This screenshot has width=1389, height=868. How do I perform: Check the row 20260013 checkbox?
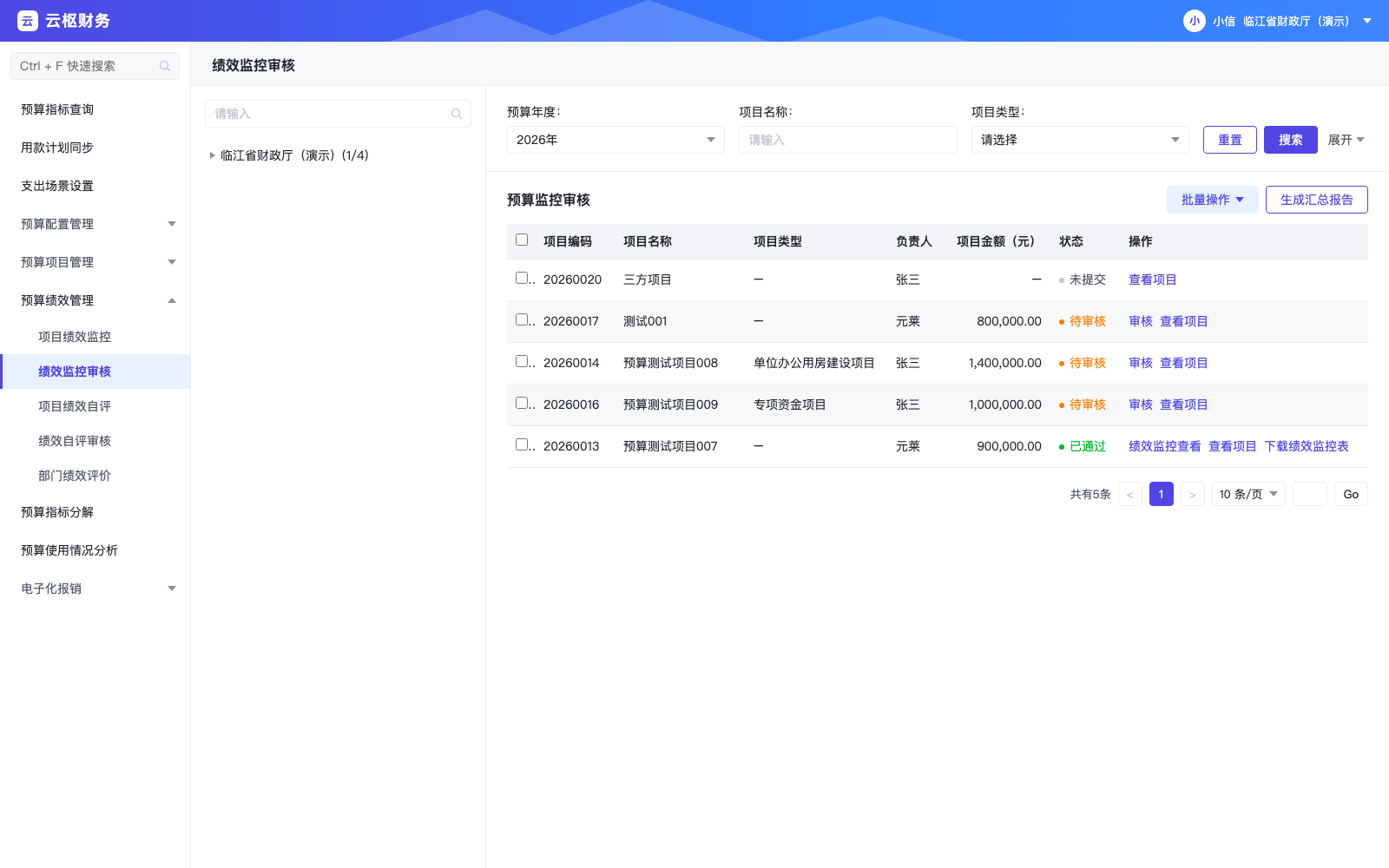522,444
